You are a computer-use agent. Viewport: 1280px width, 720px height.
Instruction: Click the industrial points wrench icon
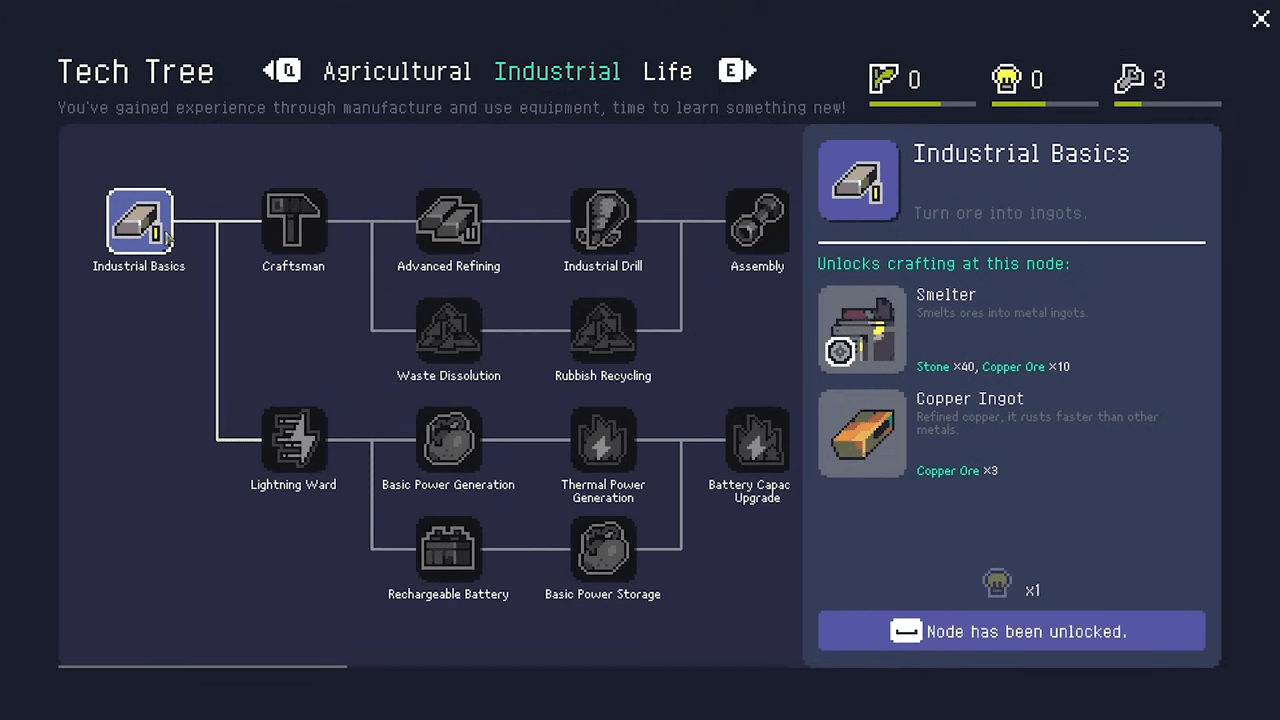(1129, 79)
